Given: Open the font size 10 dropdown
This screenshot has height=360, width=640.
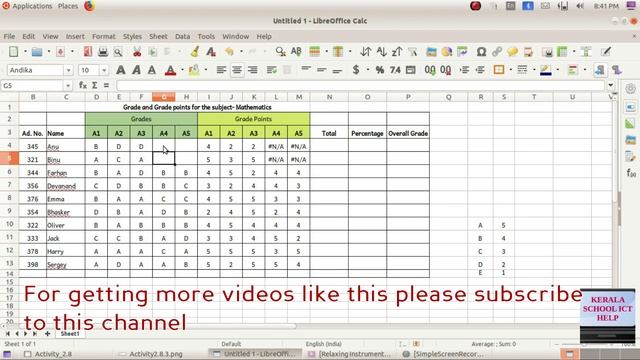Looking at the screenshot, I should [104, 70].
